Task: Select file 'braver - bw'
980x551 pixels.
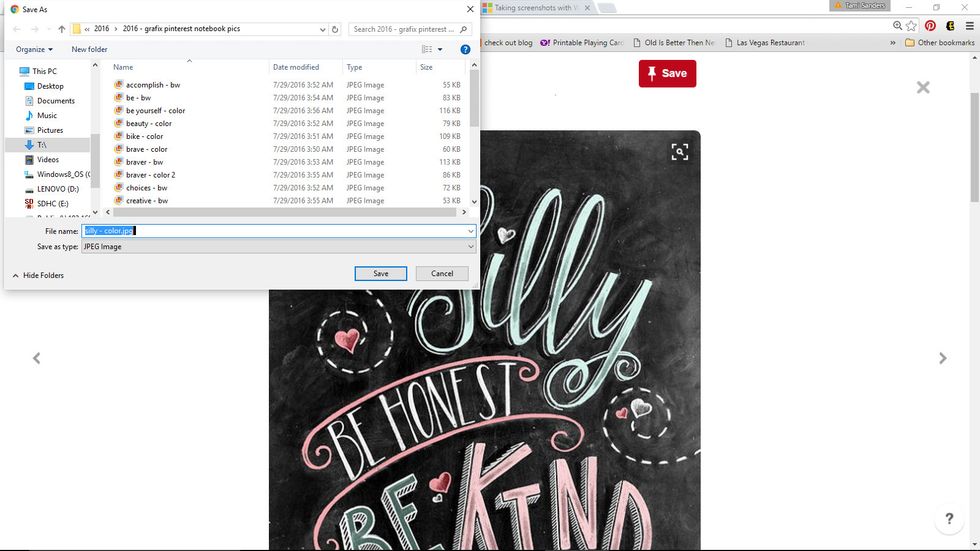Action: (x=144, y=162)
